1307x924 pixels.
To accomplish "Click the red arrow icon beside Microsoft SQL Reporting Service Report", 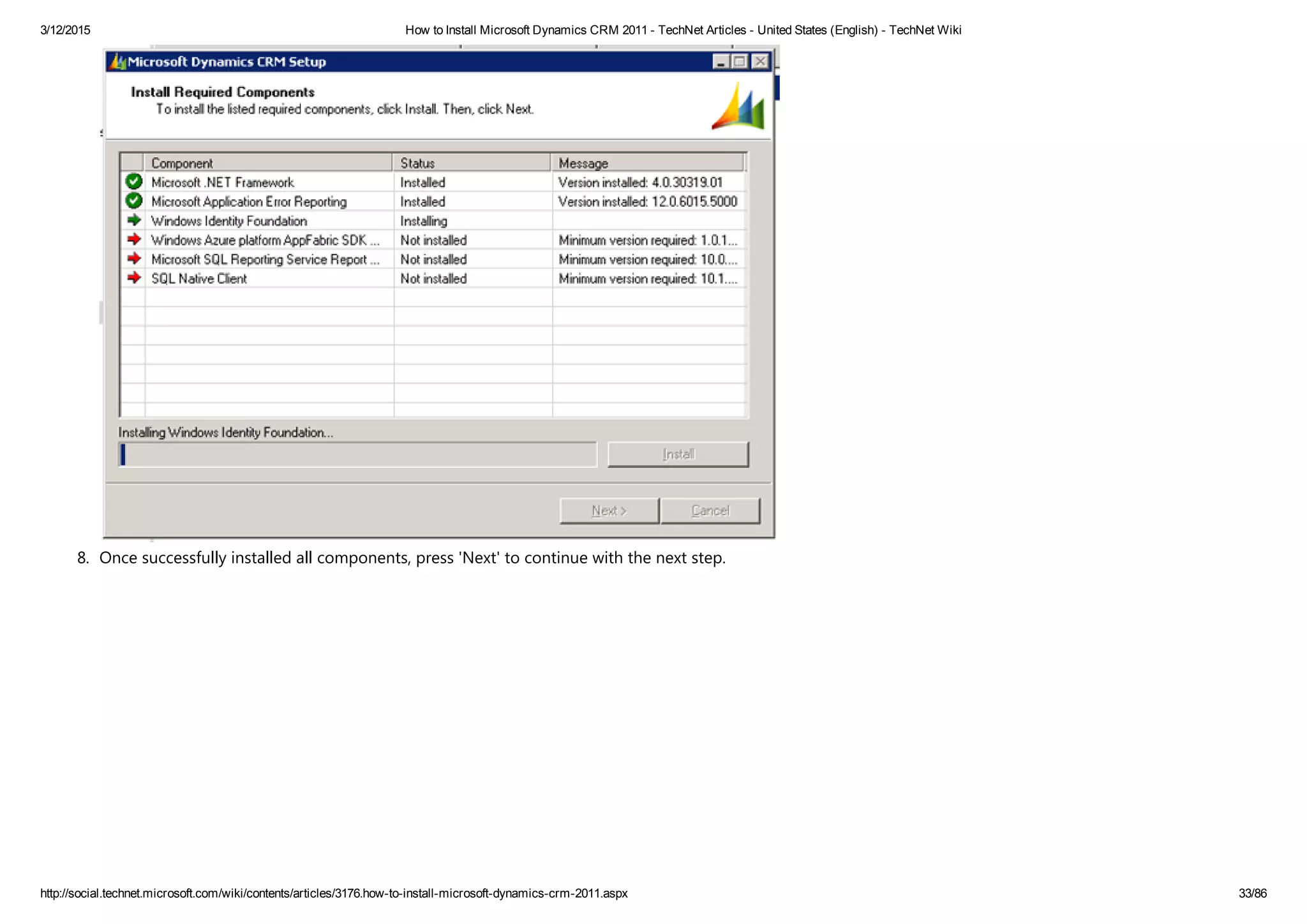I will click(x=134, y=258).
